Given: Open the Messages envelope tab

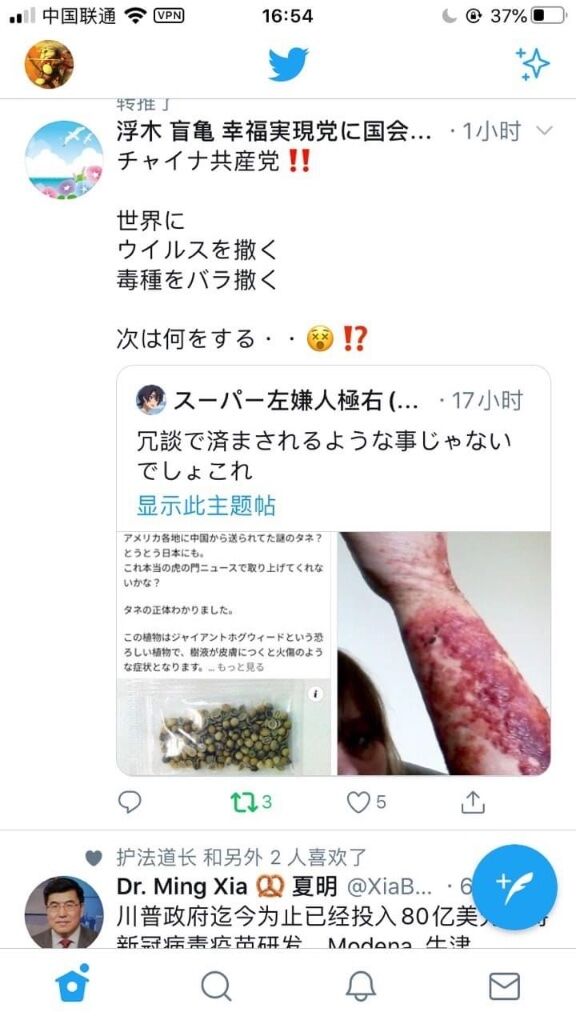Looking at the screenshot, I should click(x=504, y=986).
